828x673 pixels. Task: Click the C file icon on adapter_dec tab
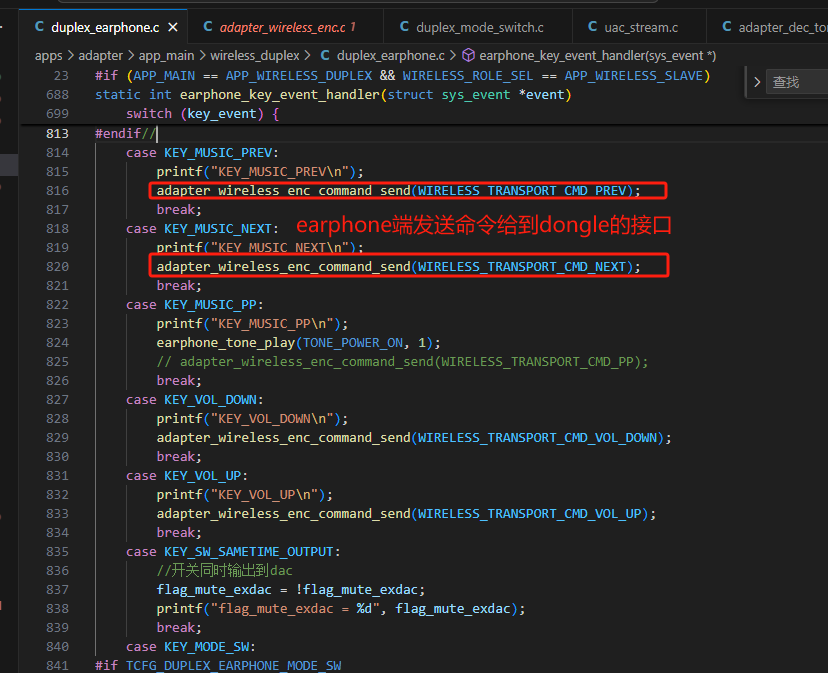727,26
